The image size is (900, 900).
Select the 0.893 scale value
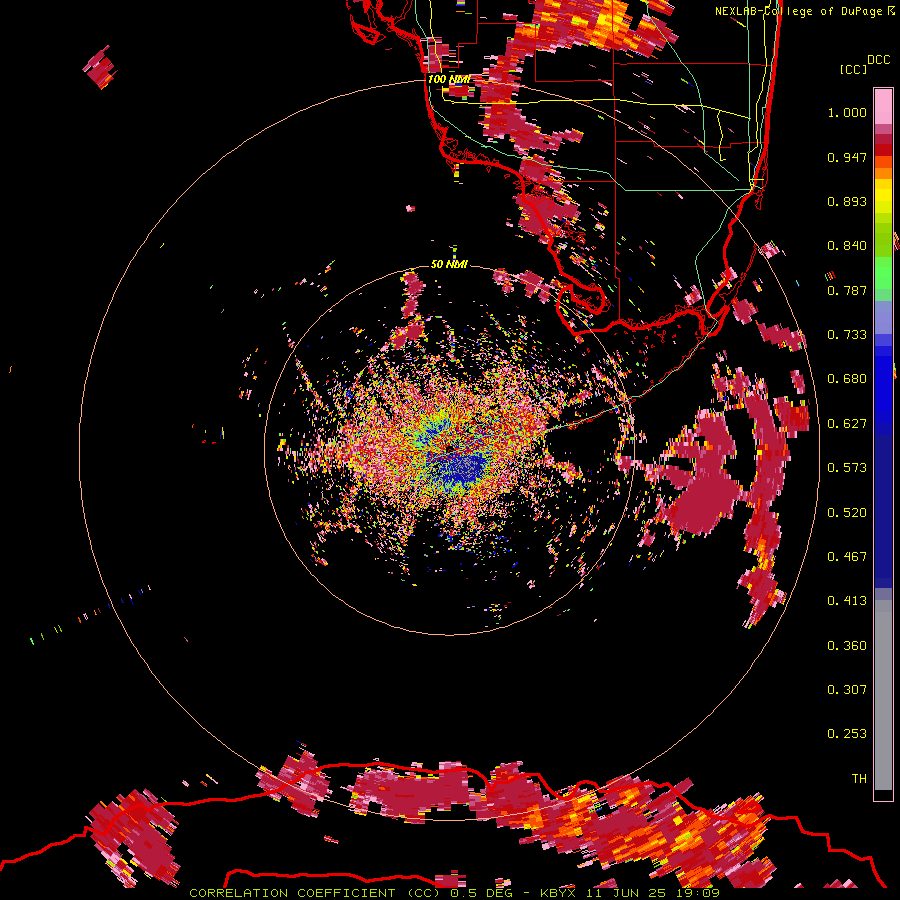tap(847, 201)
